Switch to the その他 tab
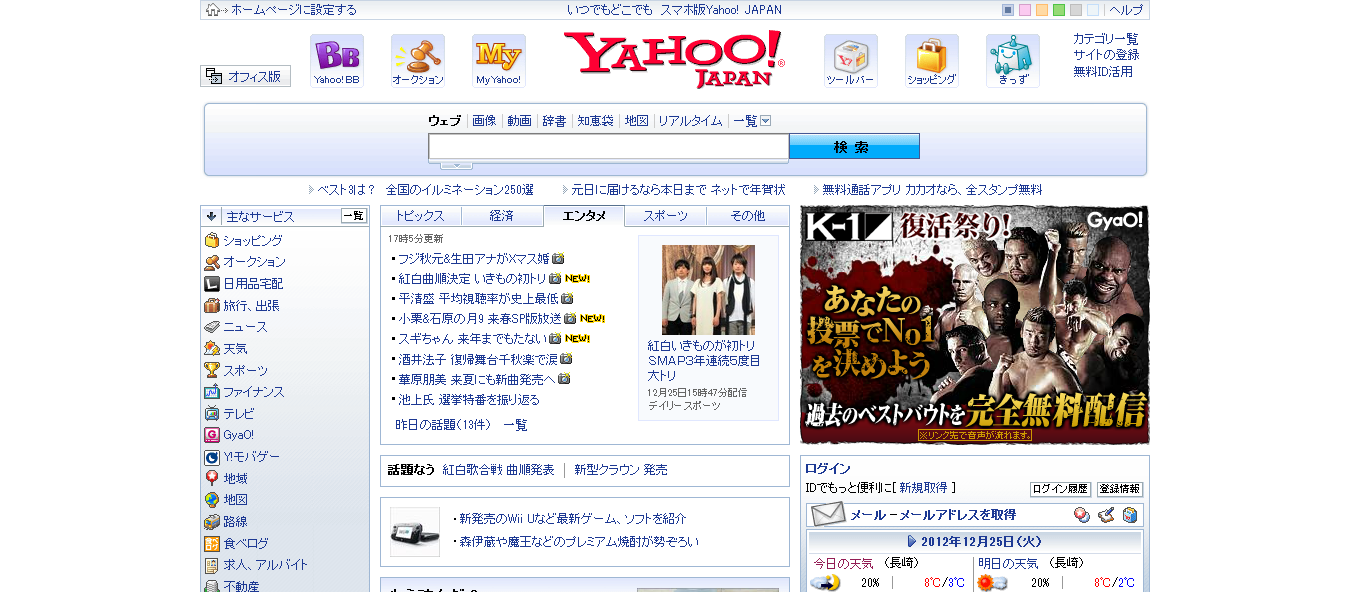 tap(747, 216)
